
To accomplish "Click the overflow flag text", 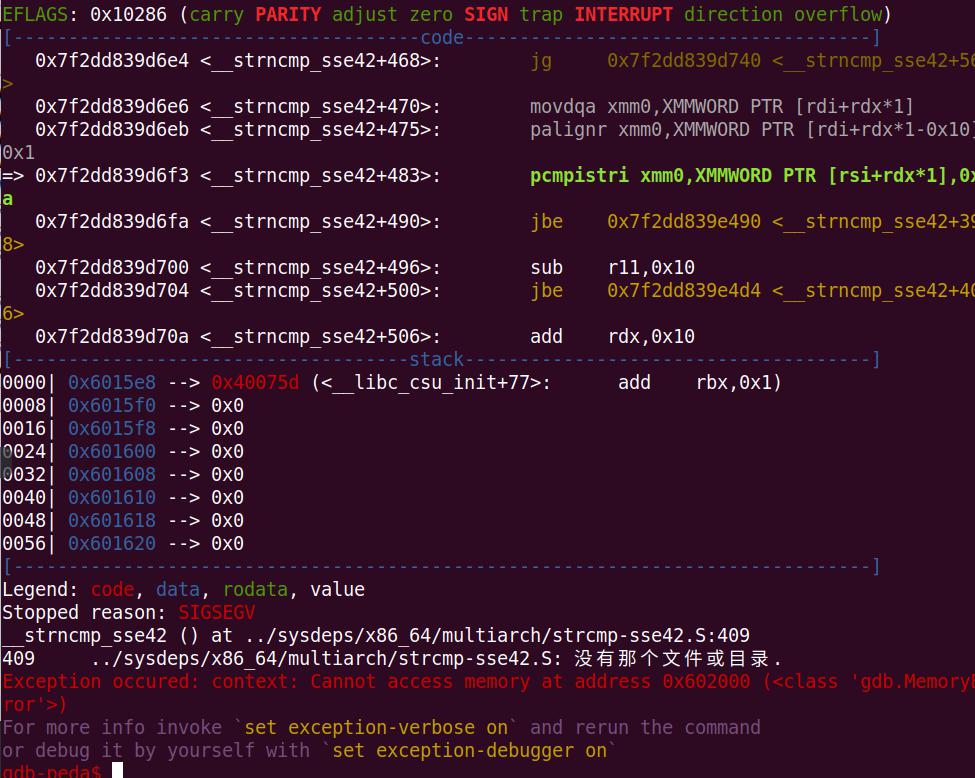I will point(838,14).
